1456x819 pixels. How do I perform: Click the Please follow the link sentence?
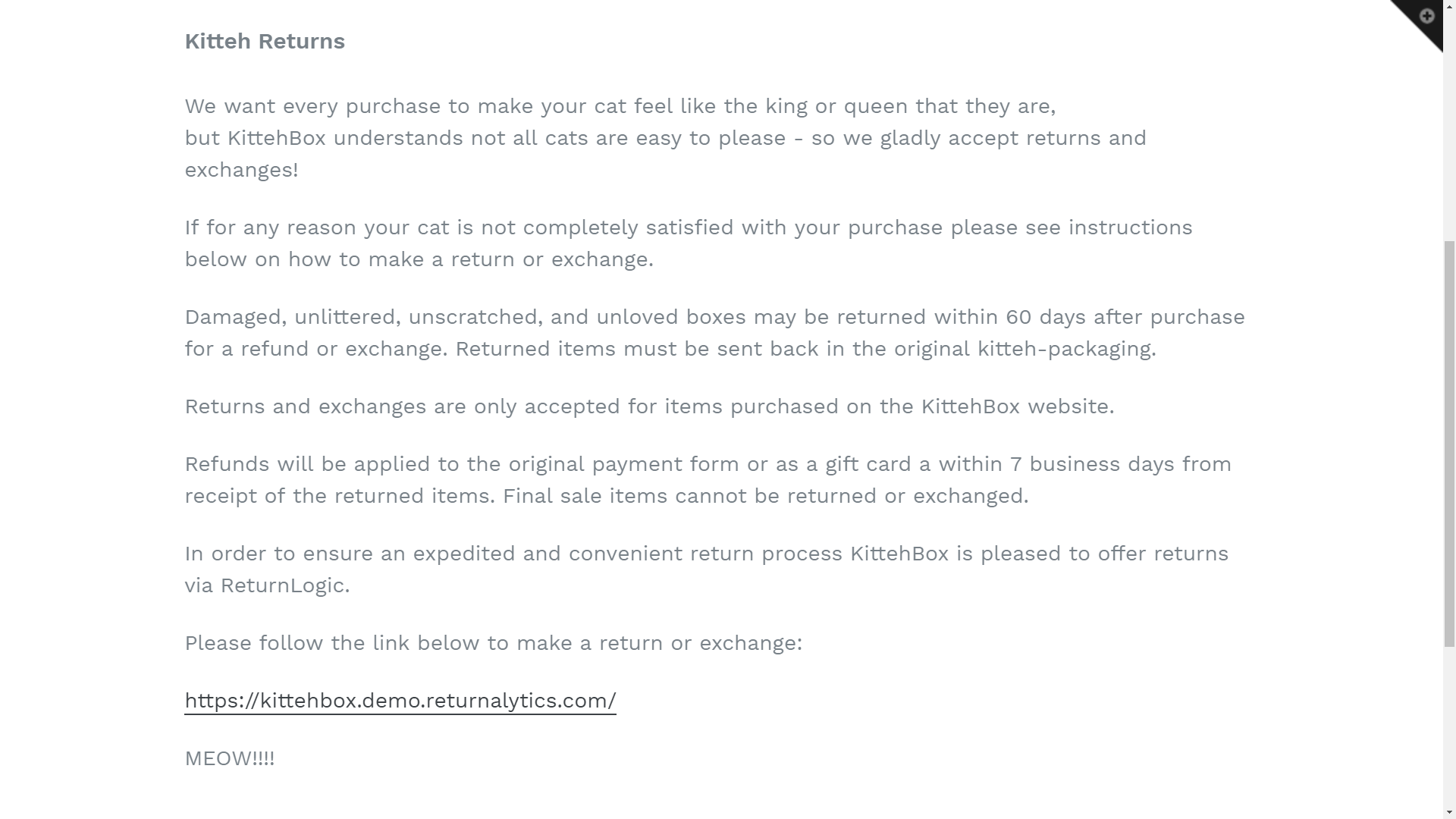click(494, 642)
